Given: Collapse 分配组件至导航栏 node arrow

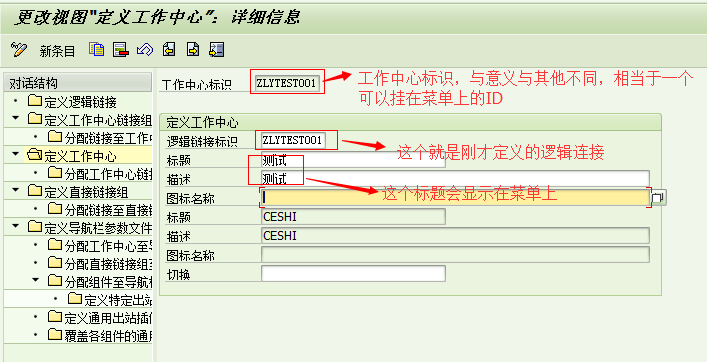Looking at the screenshot, I should (36, 280).
